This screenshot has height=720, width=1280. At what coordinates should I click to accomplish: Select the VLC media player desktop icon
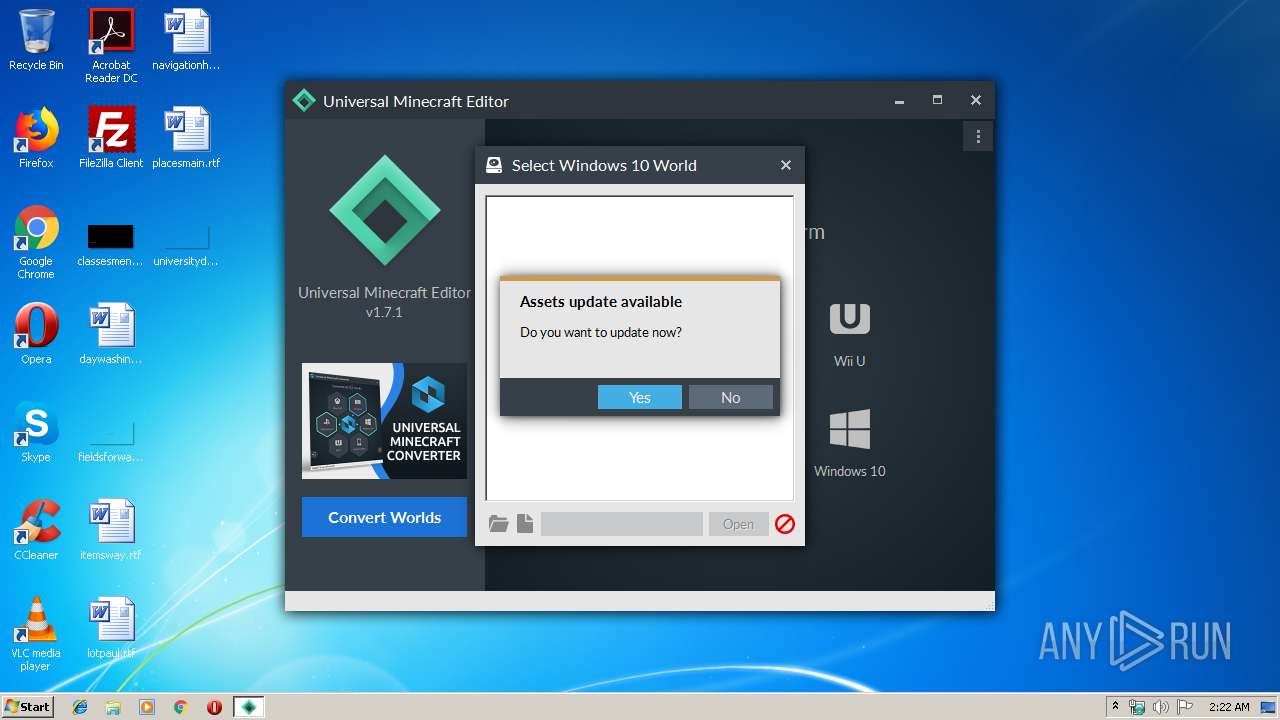coord(36,634)
